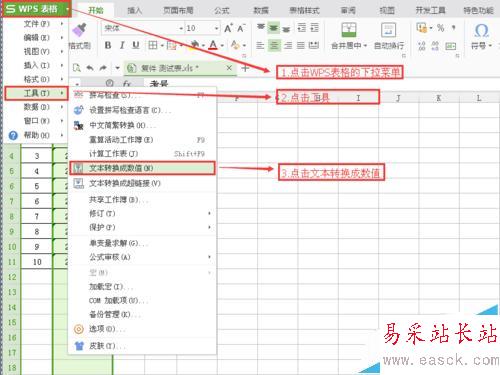The height and width of the screenshot is (375, 500).
Task: Click the Format Painter (格式刷) brush icon
Action: 79,30
